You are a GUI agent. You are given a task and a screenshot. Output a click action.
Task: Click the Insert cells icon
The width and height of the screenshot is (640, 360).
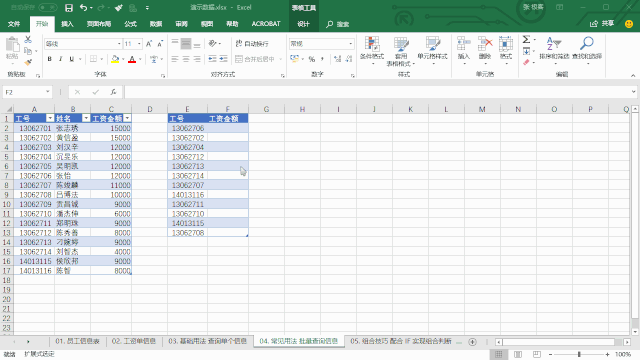point(464,43)
